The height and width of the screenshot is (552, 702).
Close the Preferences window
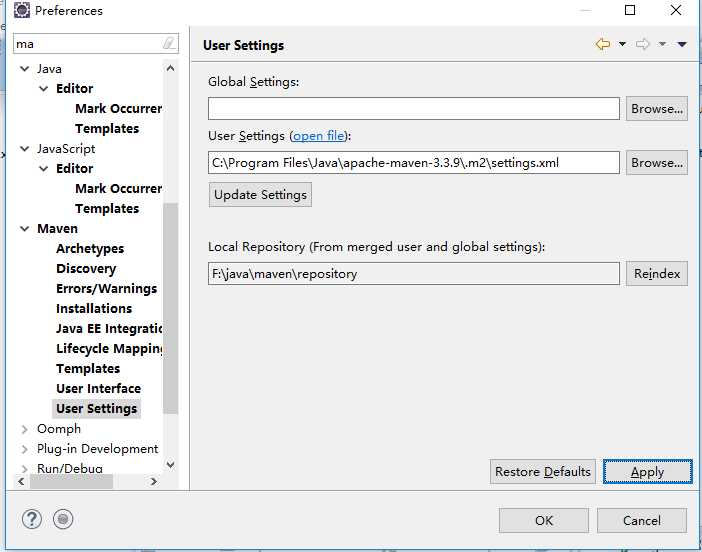(676, 10)
